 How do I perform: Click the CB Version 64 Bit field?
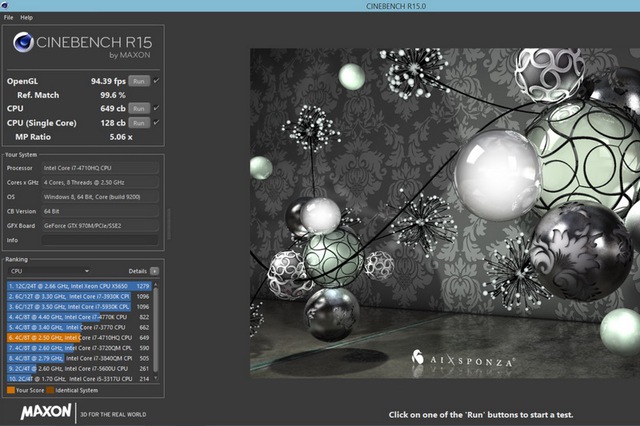(x=100, y=211)
